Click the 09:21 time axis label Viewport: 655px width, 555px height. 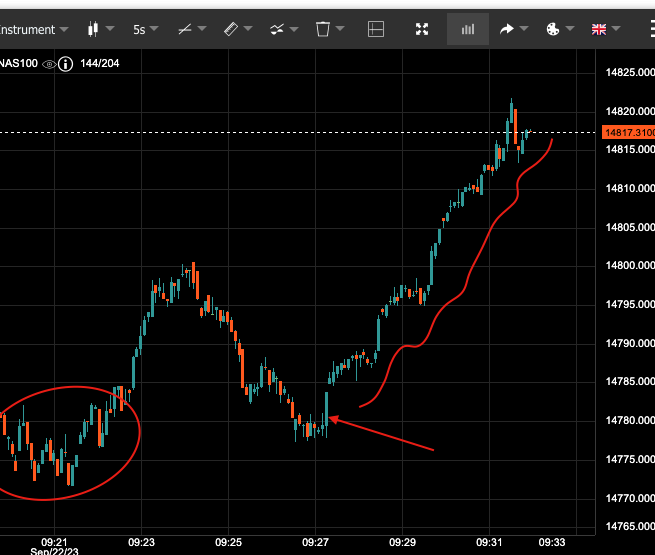click(54, 542)
